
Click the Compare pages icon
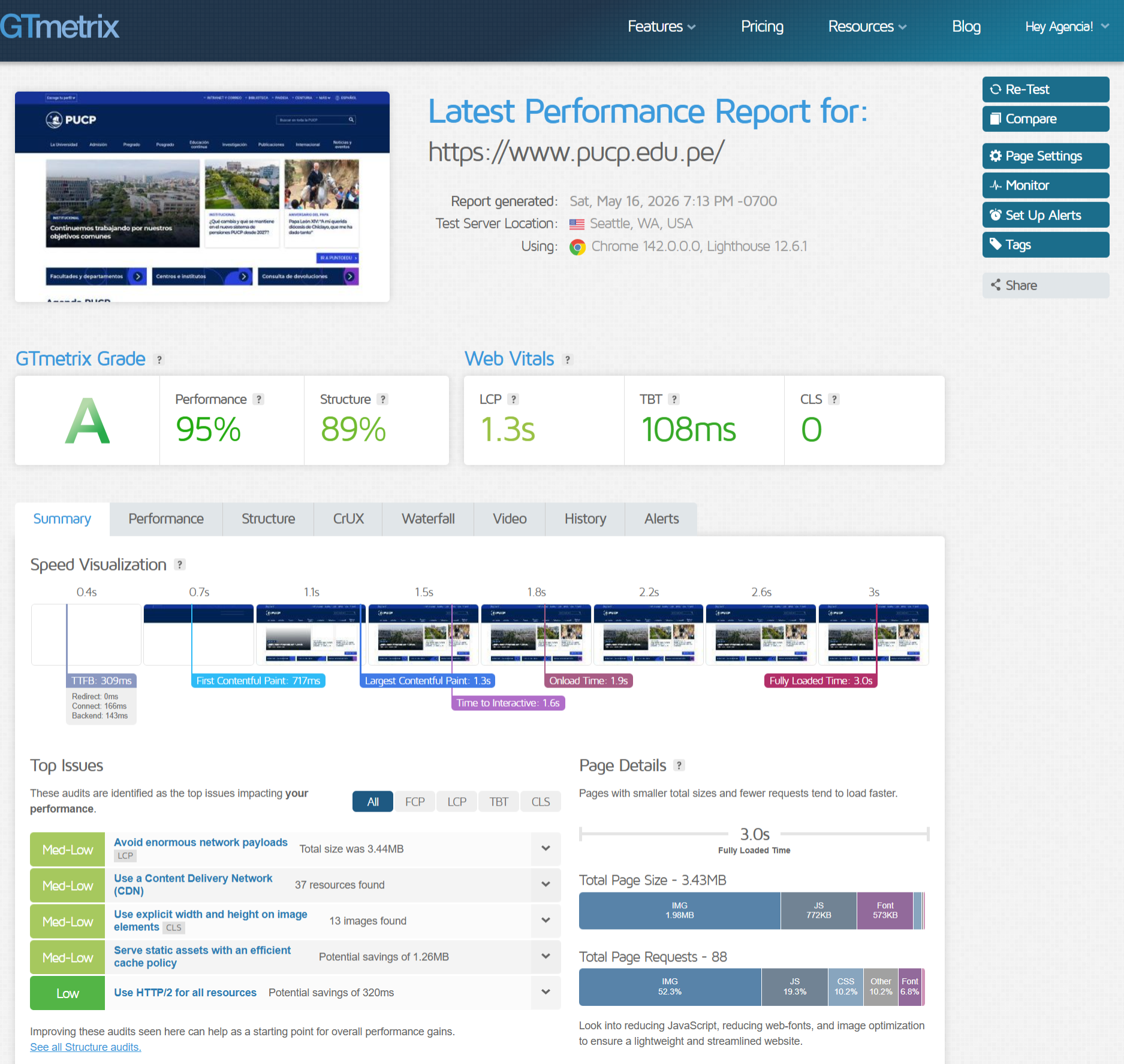coord(996,118)
